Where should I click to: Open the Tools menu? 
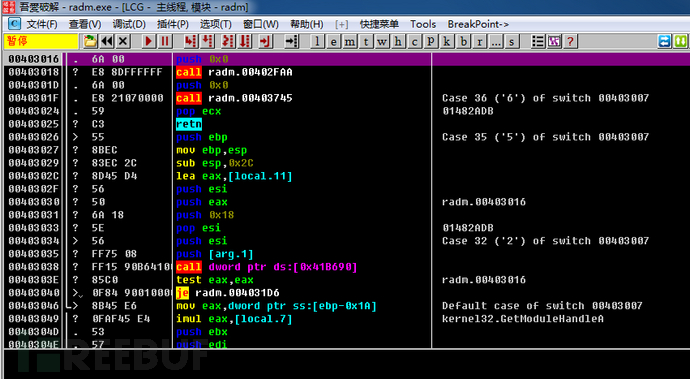(x=423, y=24)
